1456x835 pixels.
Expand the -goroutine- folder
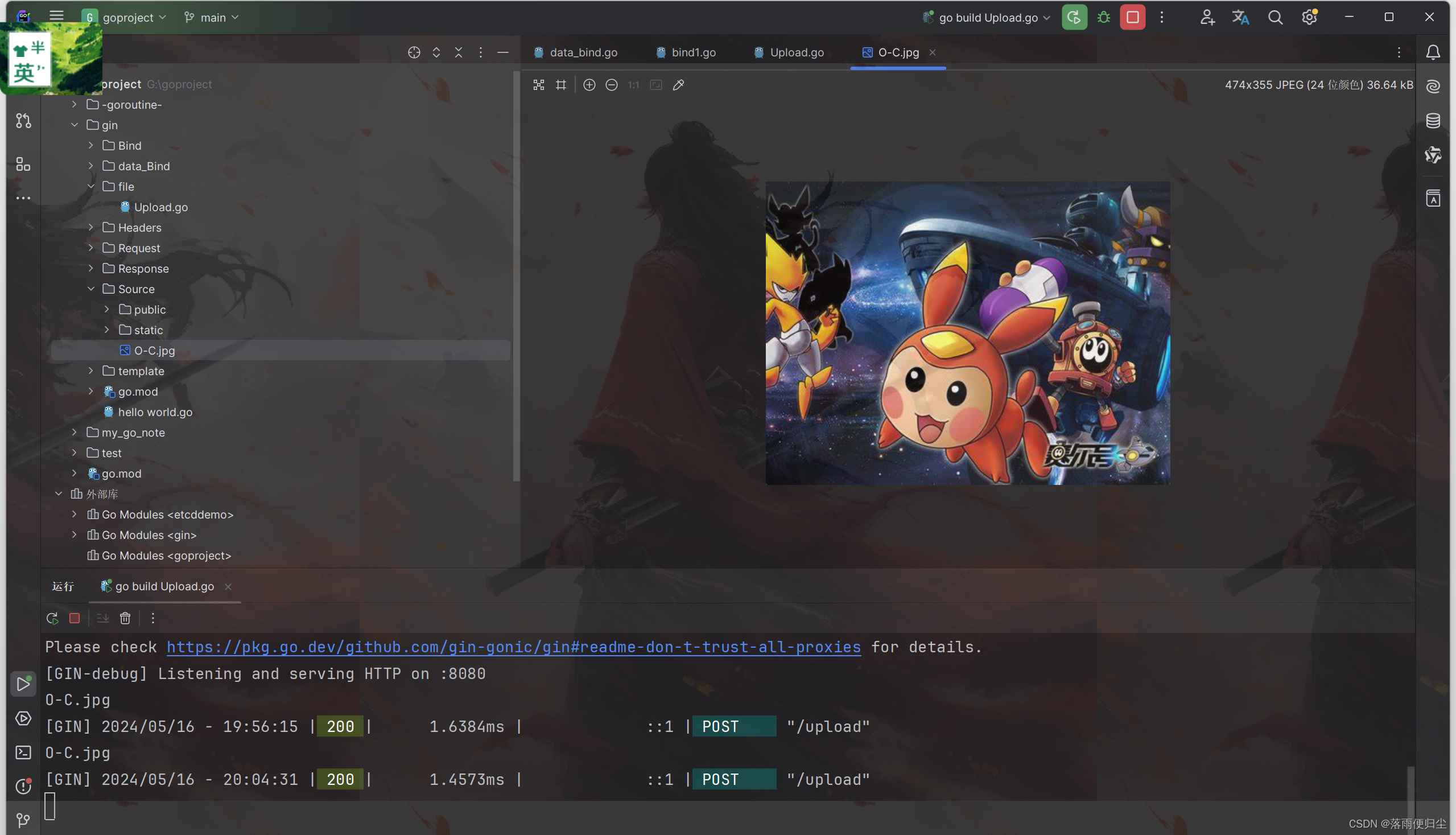click(x=74, y=104)
